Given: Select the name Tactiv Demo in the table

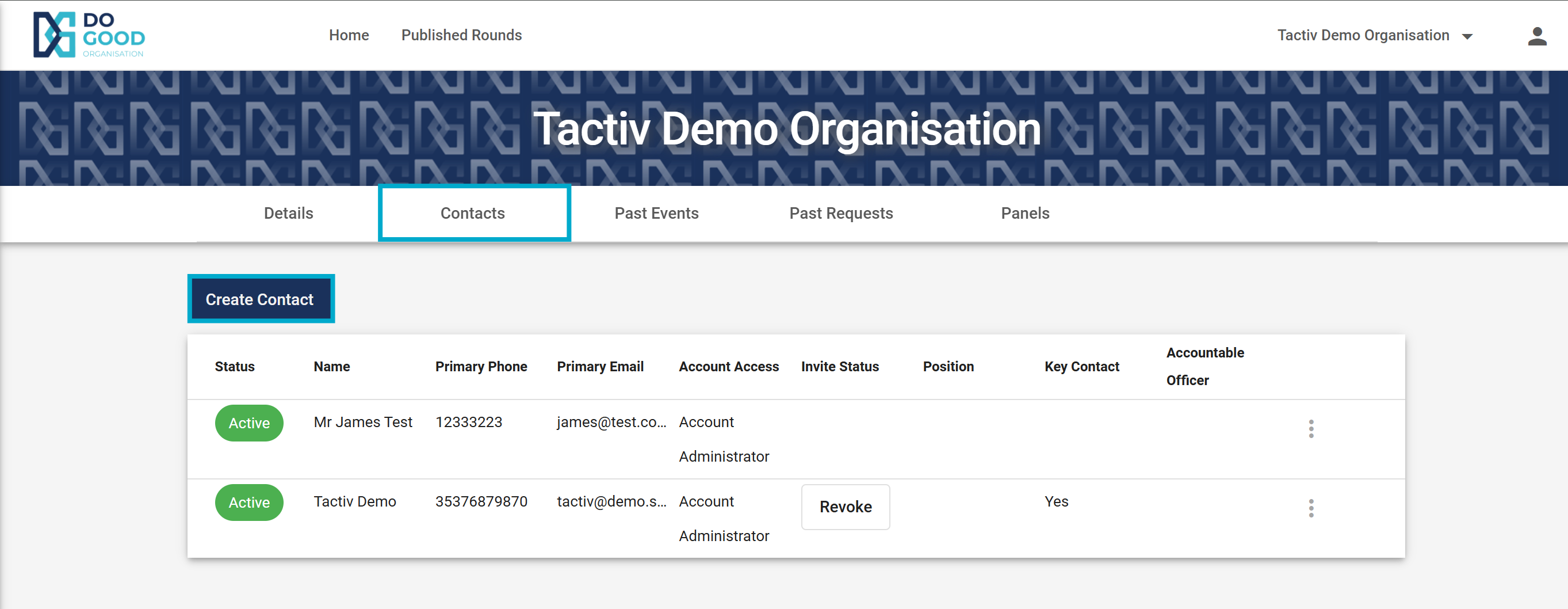Looking at the screenshot, I should click(354, 501).
